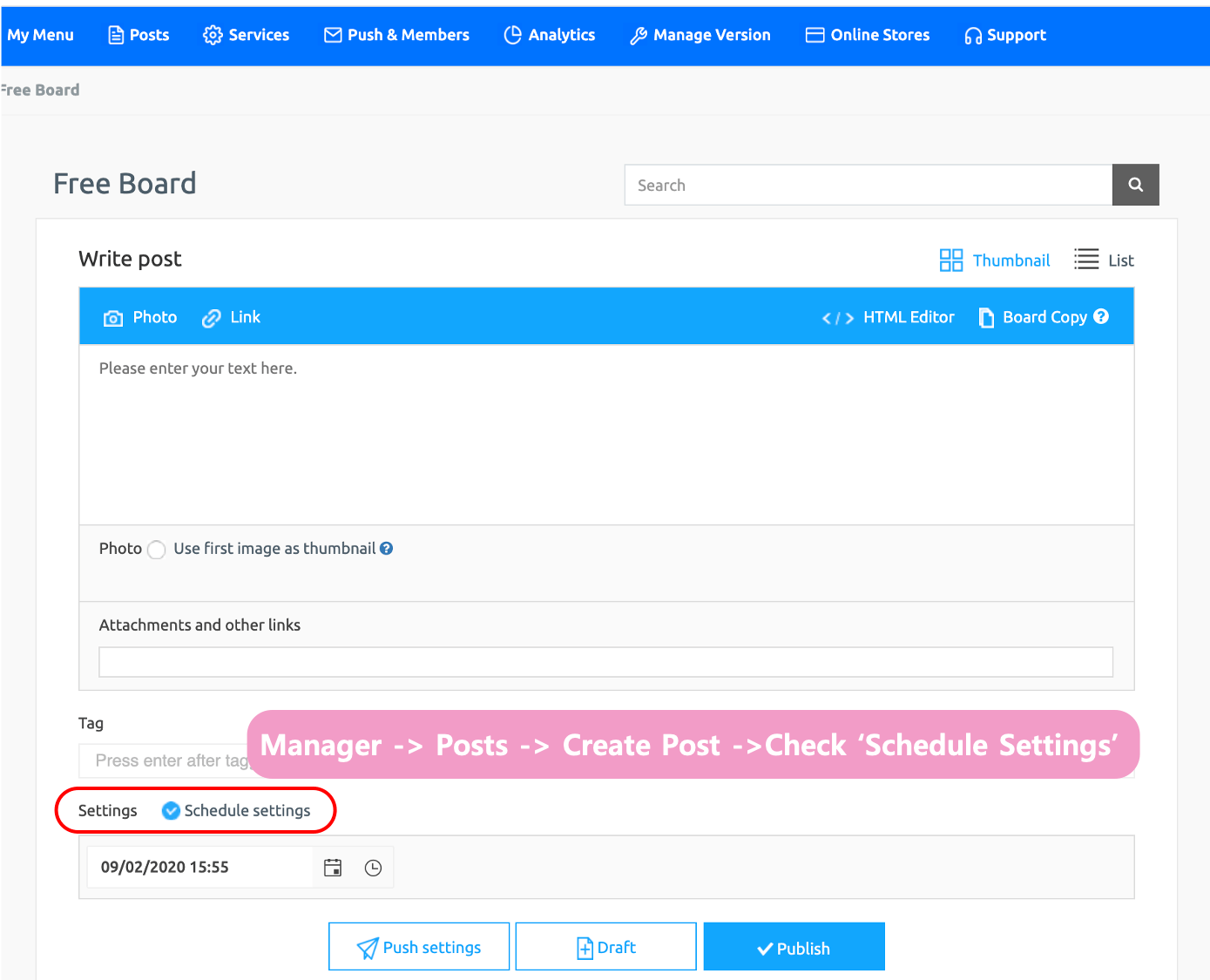Insert a Link via toolbar
The image size is (1210, 980).
coord(232,318)
